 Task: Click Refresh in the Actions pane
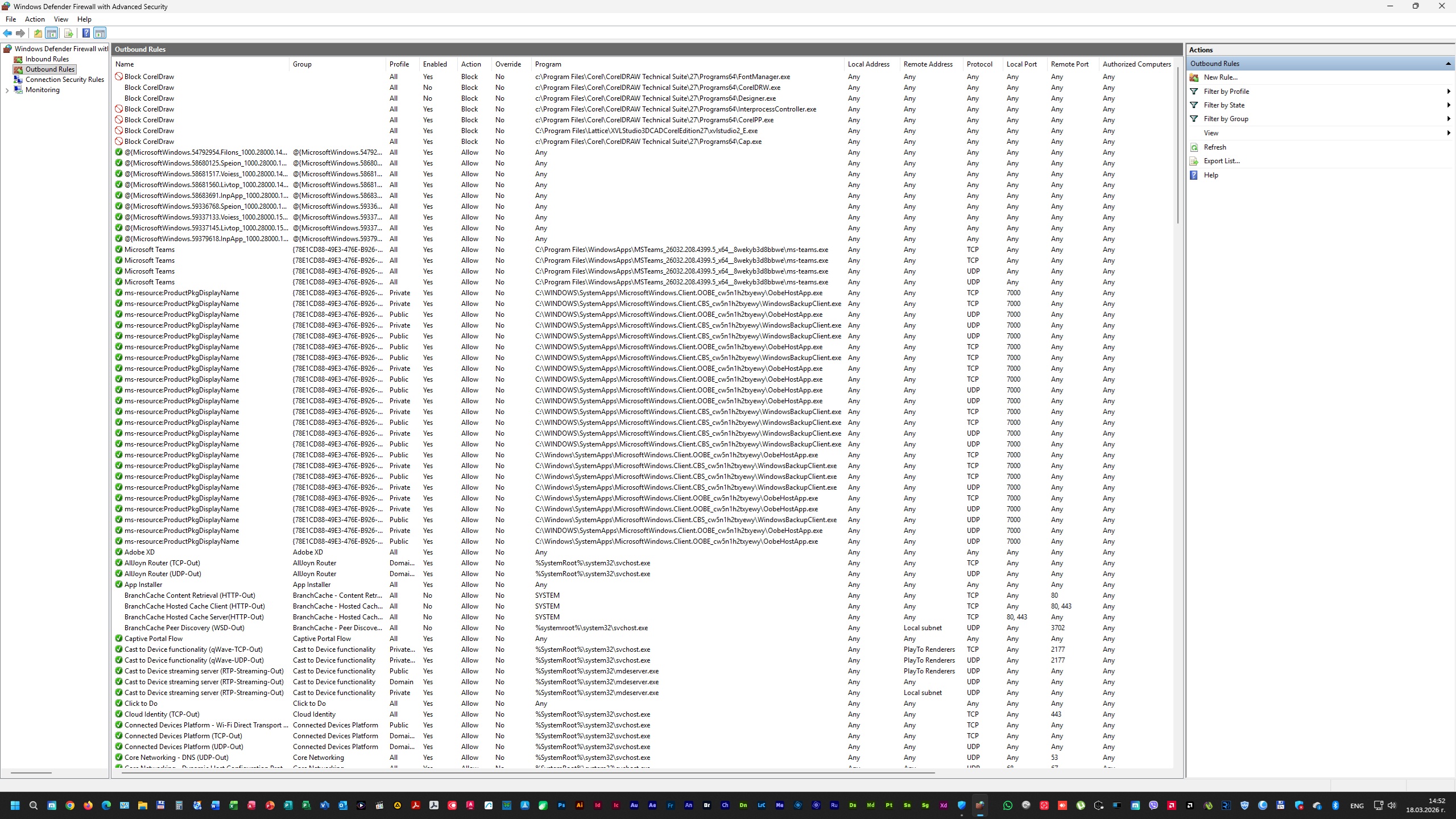coord(1215,147)
